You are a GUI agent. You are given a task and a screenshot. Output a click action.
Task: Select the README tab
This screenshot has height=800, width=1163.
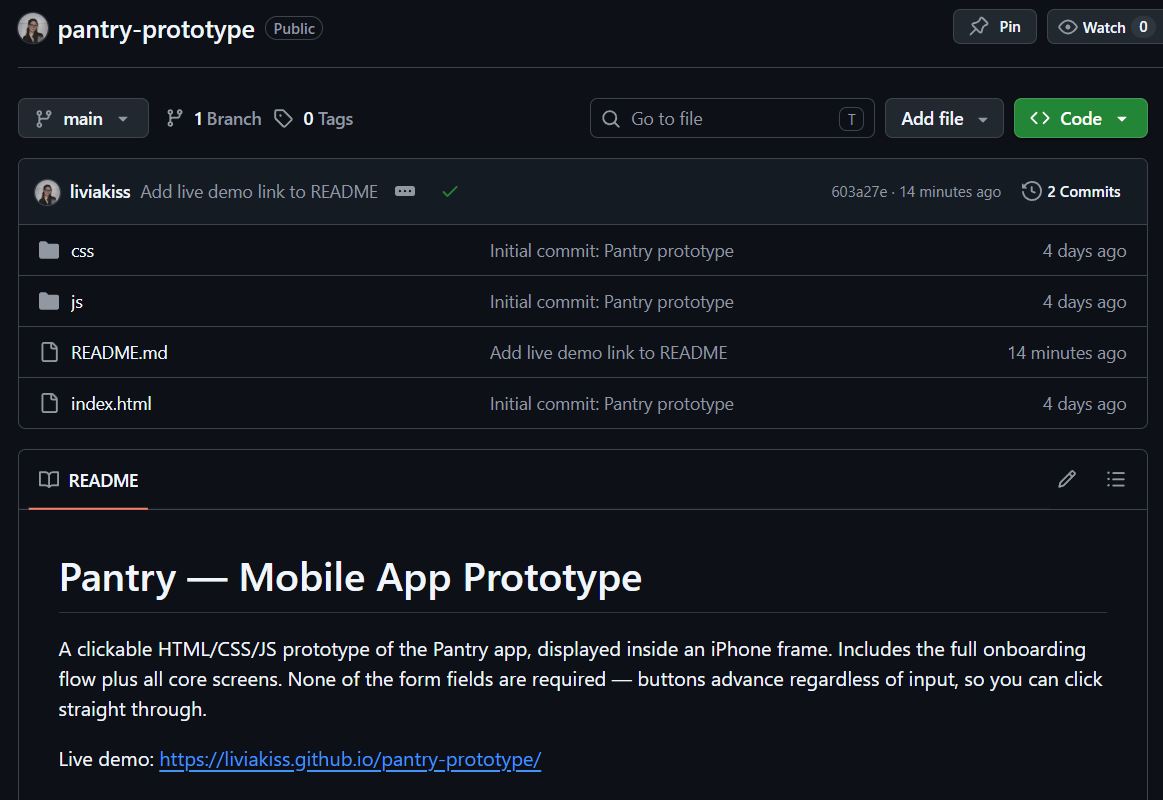pyautogui.click(x=88, y=480)
